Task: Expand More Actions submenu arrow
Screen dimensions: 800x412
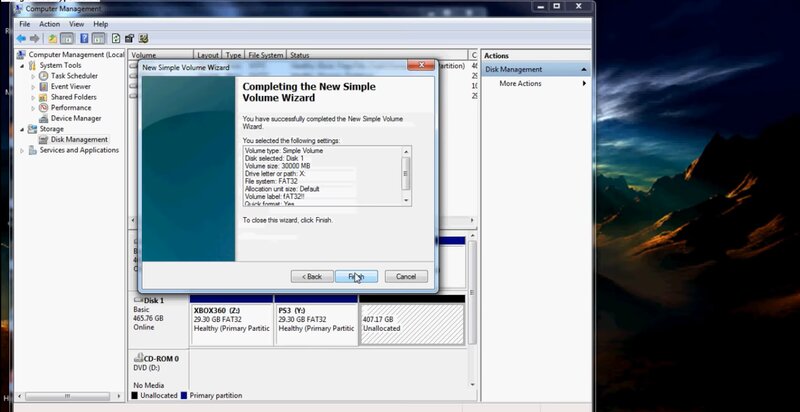Action: [584, 84]
